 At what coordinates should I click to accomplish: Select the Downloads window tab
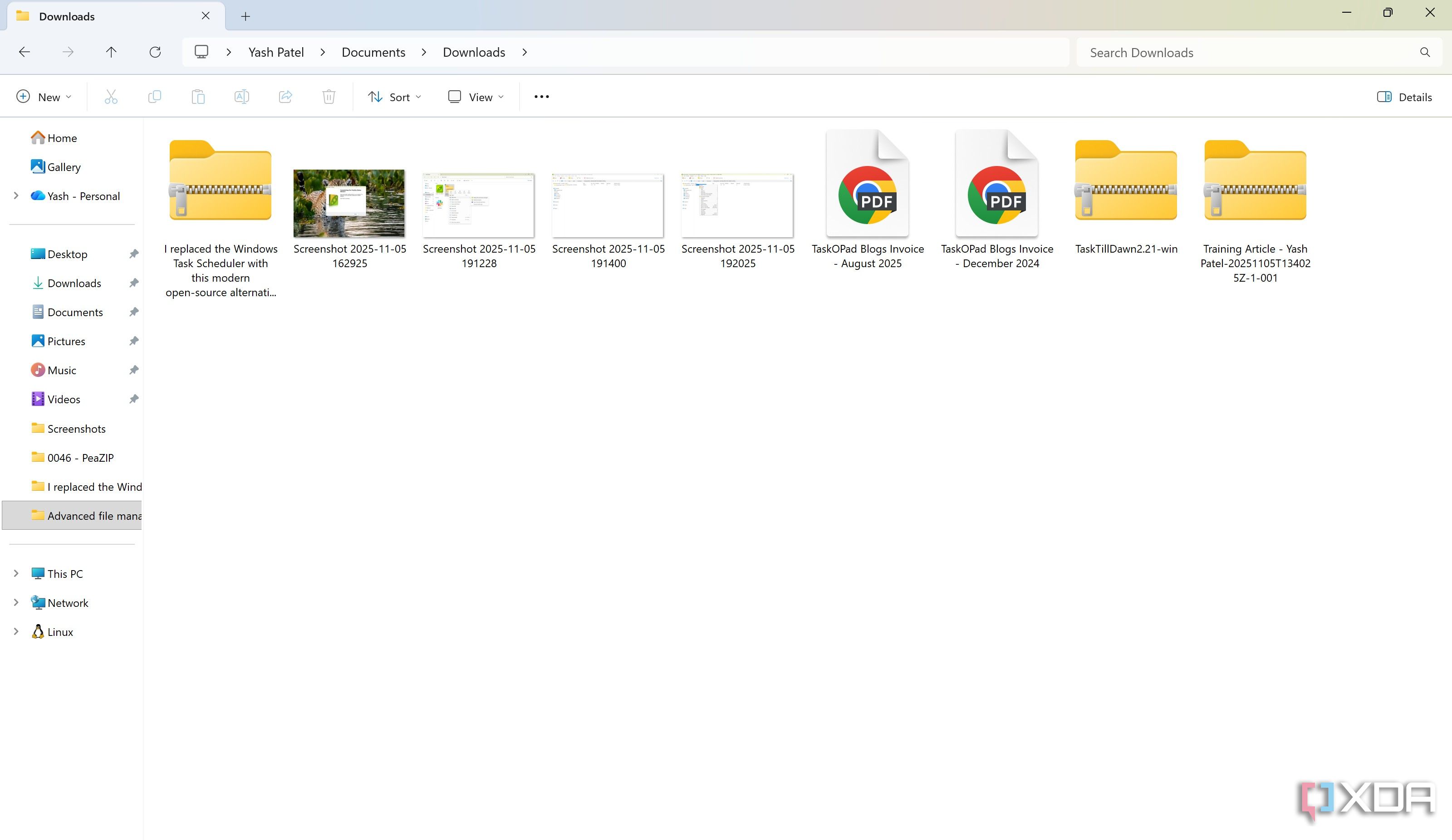pyautogui.click(x=116, y=16)
